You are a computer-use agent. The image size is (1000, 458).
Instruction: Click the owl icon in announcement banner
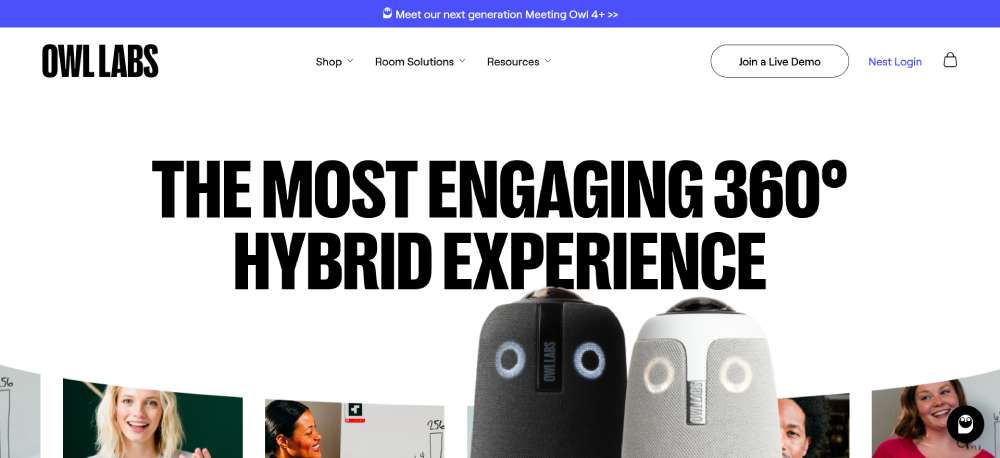click(x=387, y=13)
